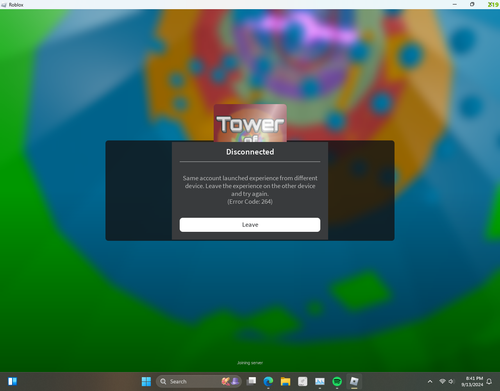The image size is (500, 391).
Task: Open the Windows Start menu
Action: point(146,381)
